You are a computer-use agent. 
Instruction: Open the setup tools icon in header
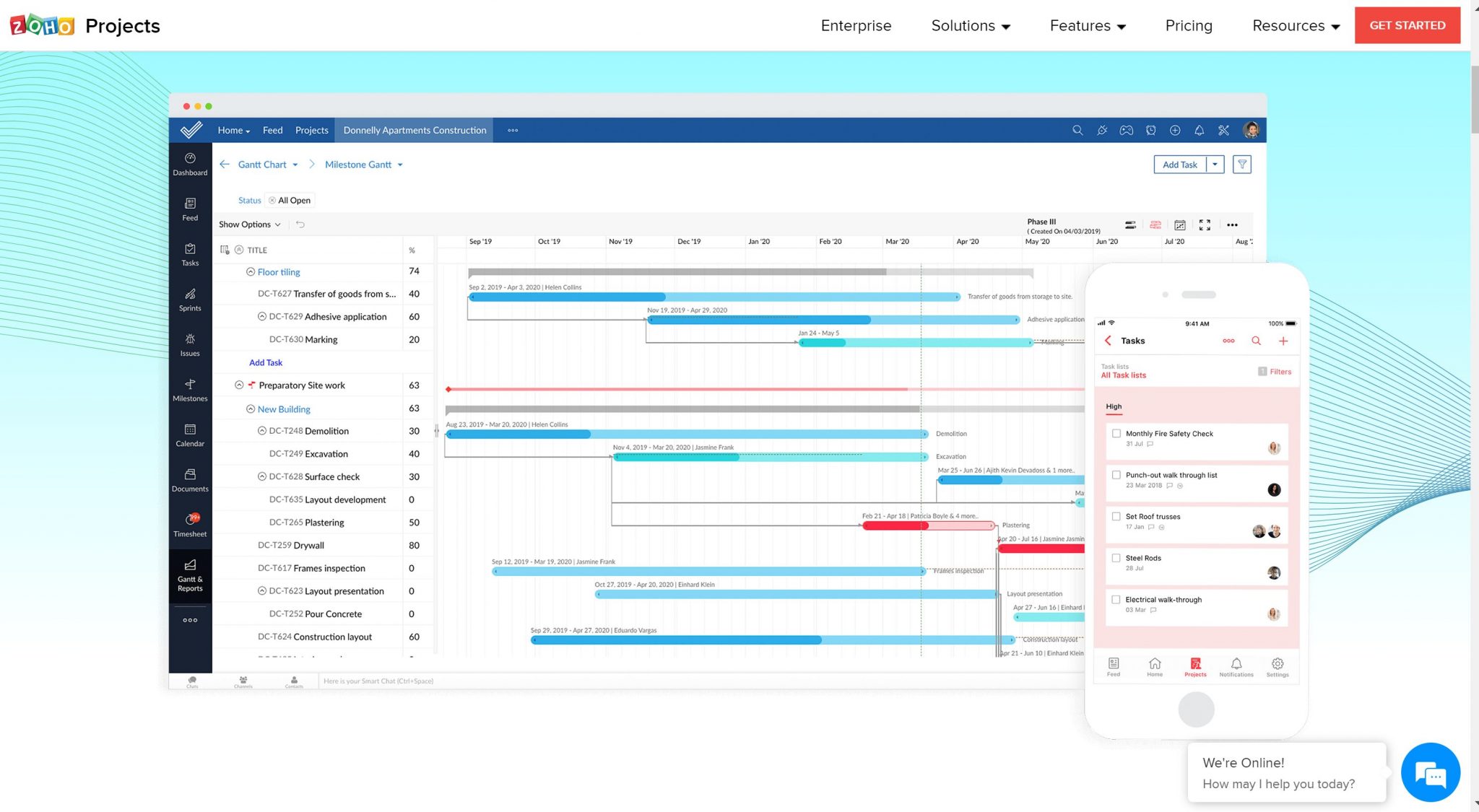(x=1223, y=130)
